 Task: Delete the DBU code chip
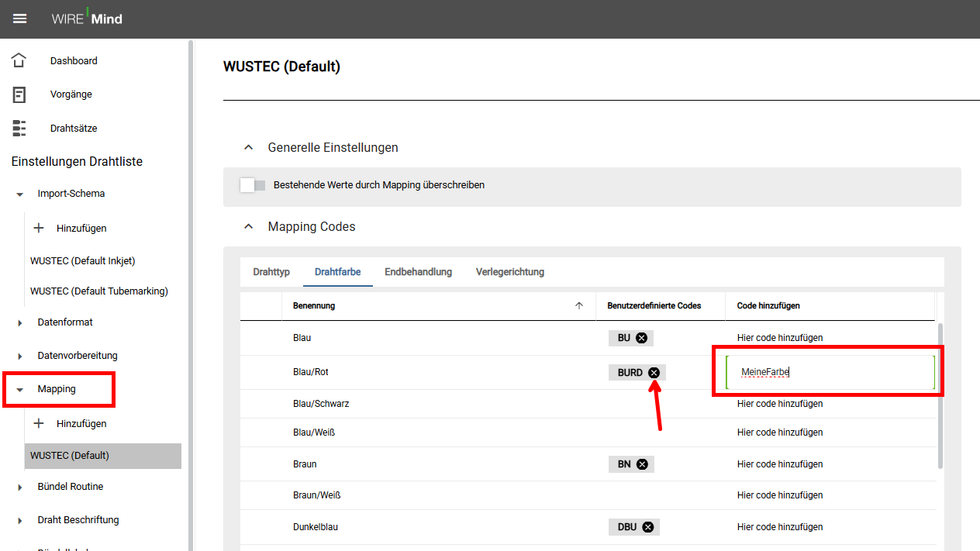point(648,527)
